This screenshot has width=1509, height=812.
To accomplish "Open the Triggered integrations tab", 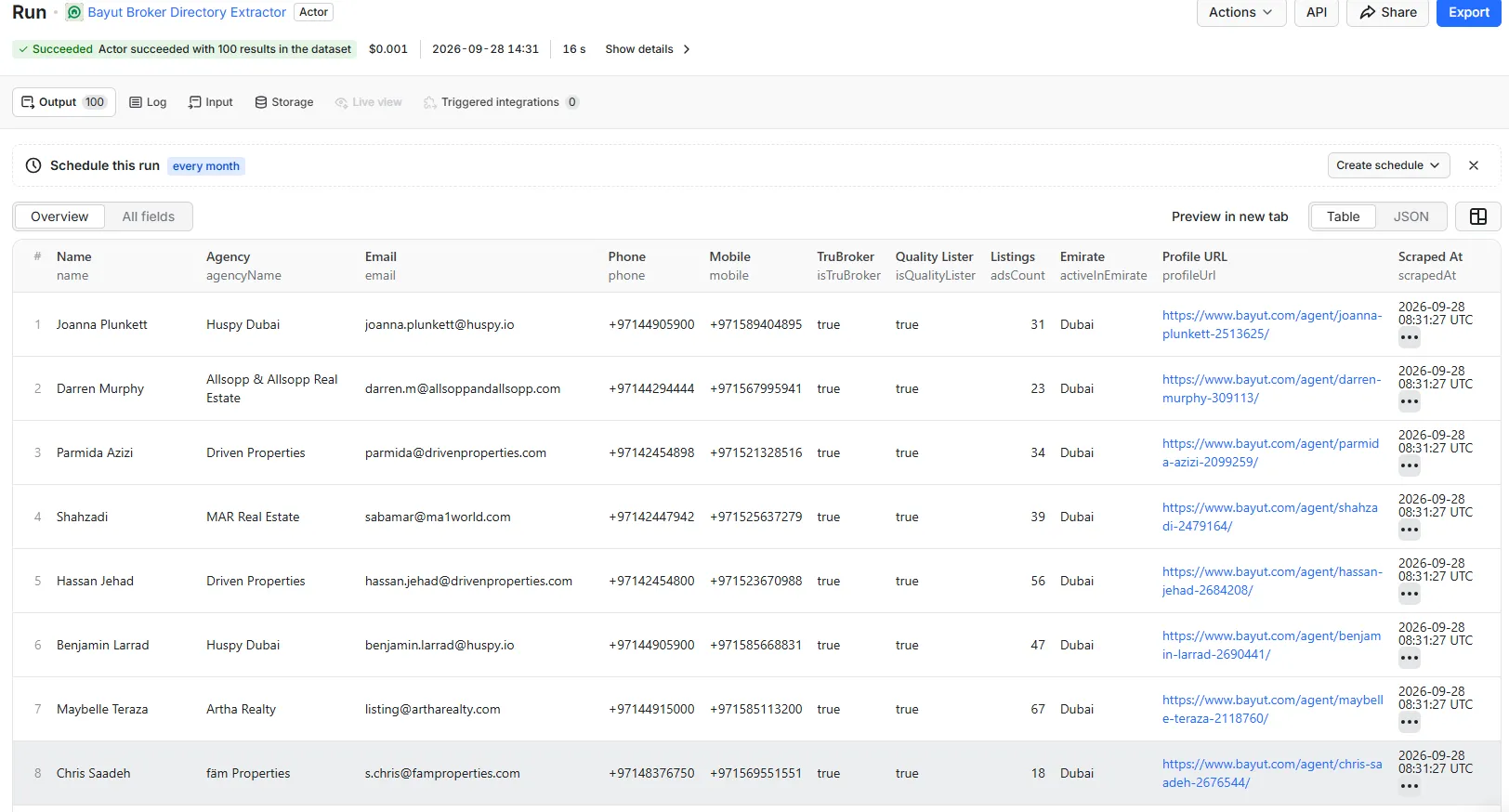I will (x=501, y=102).
